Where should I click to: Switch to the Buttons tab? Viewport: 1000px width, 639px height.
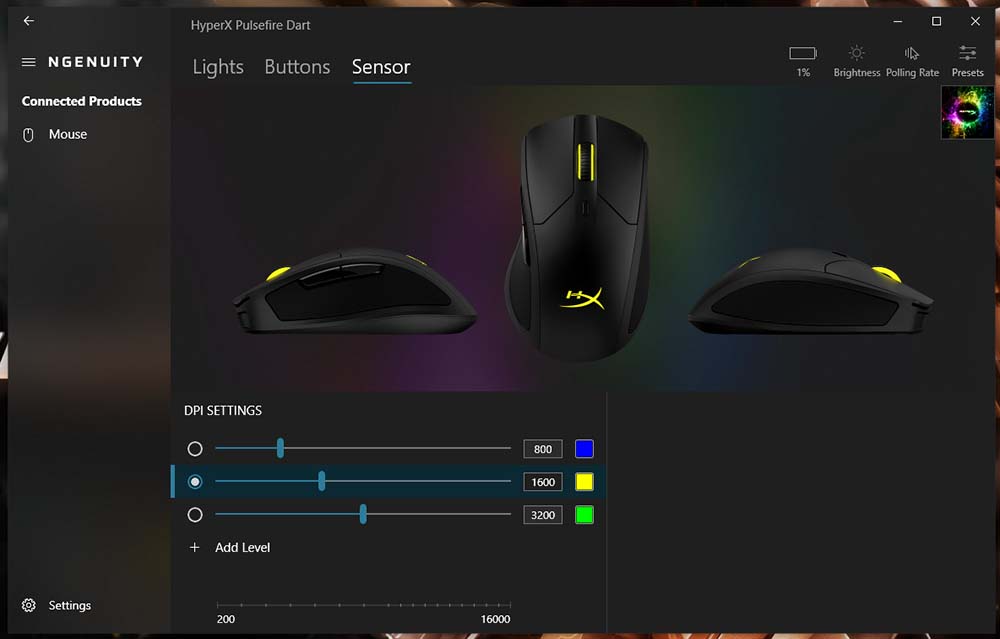pyautogui.click(x=297, y=67)
